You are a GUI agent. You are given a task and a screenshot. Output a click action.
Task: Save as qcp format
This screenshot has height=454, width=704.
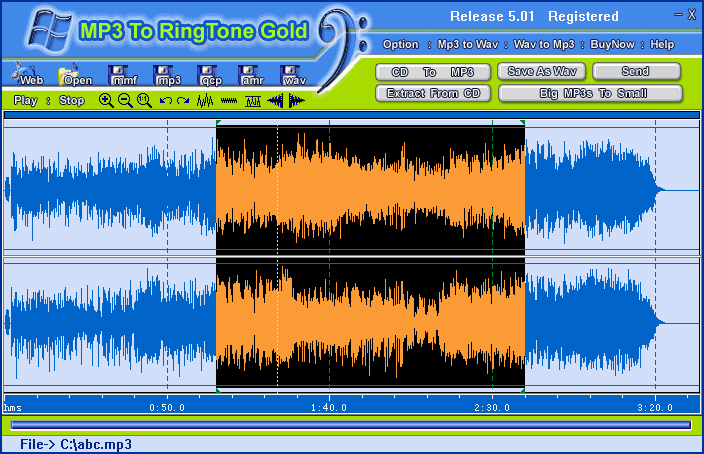pyautogui.click(x=210, y=75)
